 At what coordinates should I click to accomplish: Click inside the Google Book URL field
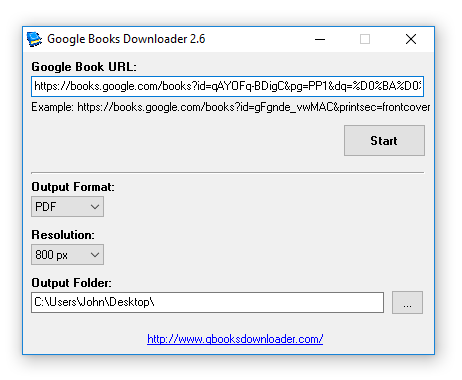click(227, 87)
